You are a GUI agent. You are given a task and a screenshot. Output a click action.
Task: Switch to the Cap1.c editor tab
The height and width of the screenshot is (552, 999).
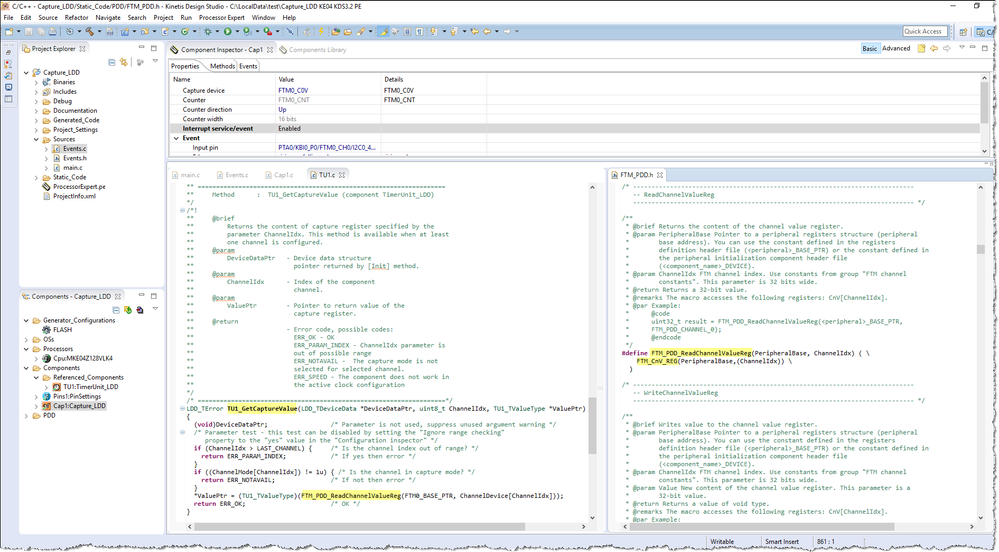click(x=279, y=175)
